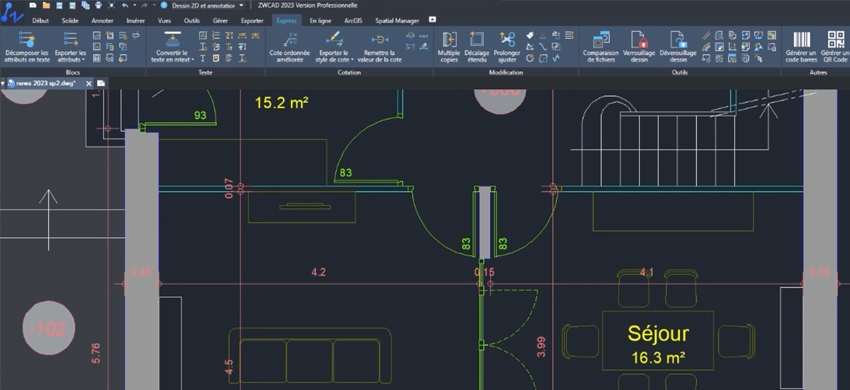Click the Open folder icon in quick access toolbar
The image size is (850, 390).
[46, 5]
